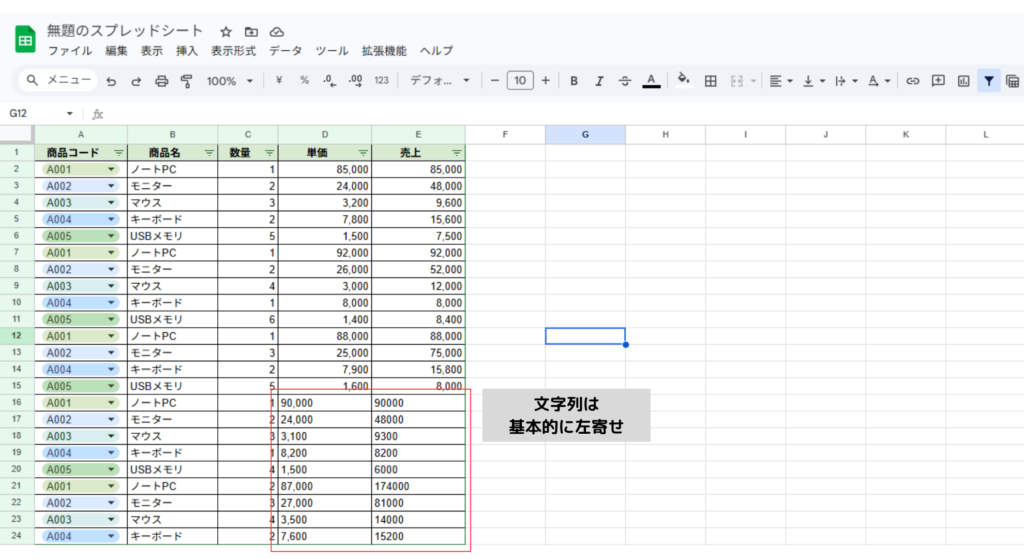Toggle italic text formatting
Image resolution: width=1024 pixels, height=559 pixels.
click(x=599, y=81)
